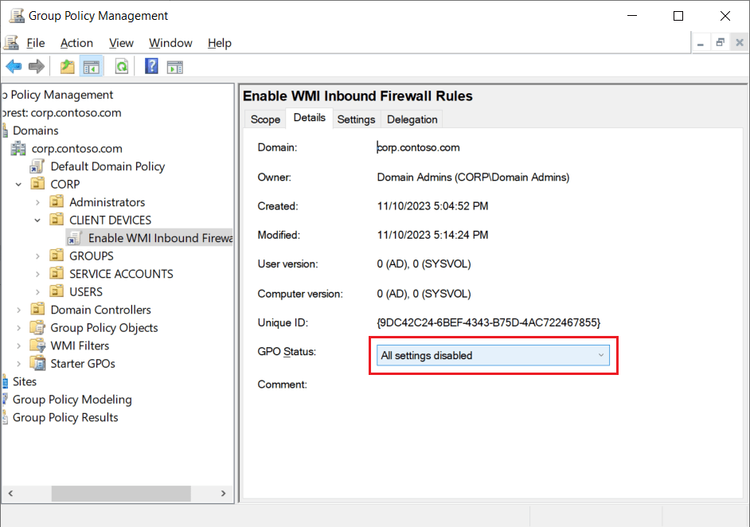750x527 pixels.
Task: Expand the SERVICE ACCOUNTS node chevron
Action: [x=37, y=274]
